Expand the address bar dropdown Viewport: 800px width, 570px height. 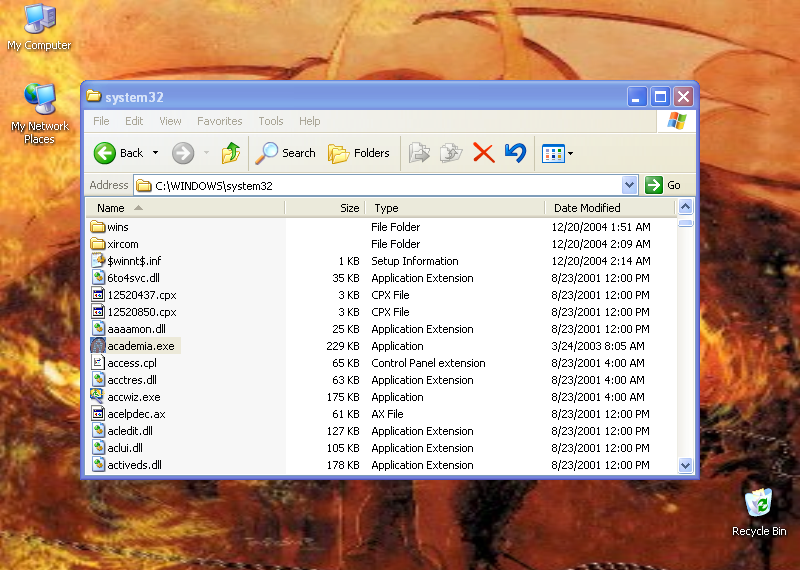630,185
